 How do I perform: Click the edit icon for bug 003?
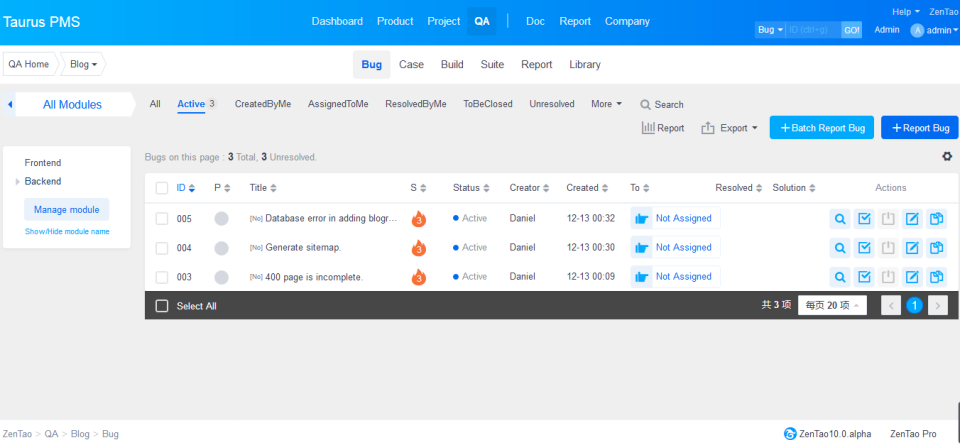point(912,277)
